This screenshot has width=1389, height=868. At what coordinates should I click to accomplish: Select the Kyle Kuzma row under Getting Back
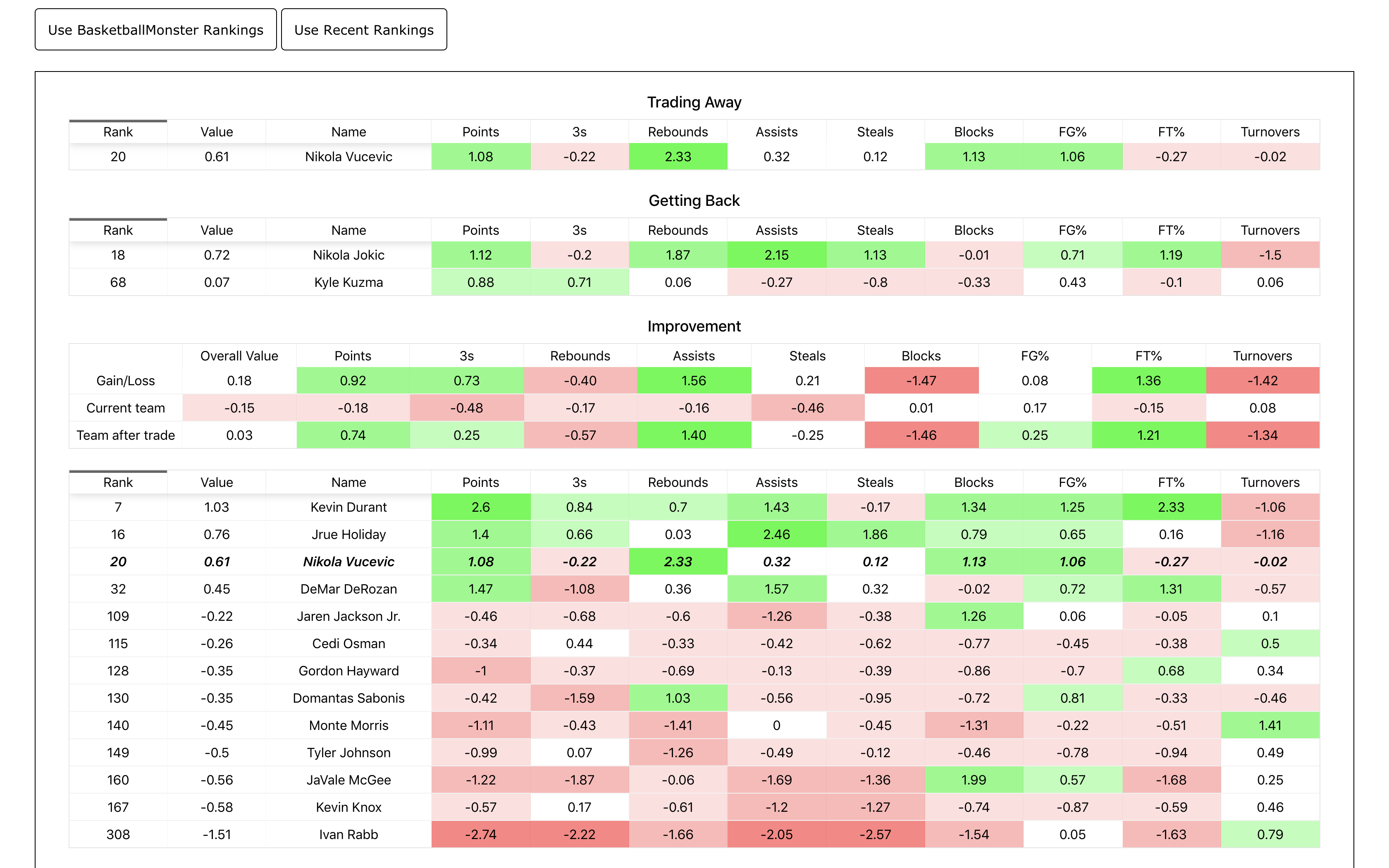pos(348,282)
